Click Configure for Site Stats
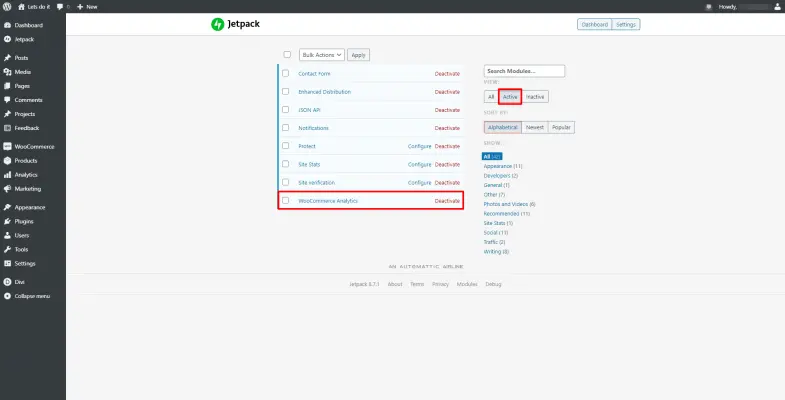785x400 pixels. coord(420,164)
